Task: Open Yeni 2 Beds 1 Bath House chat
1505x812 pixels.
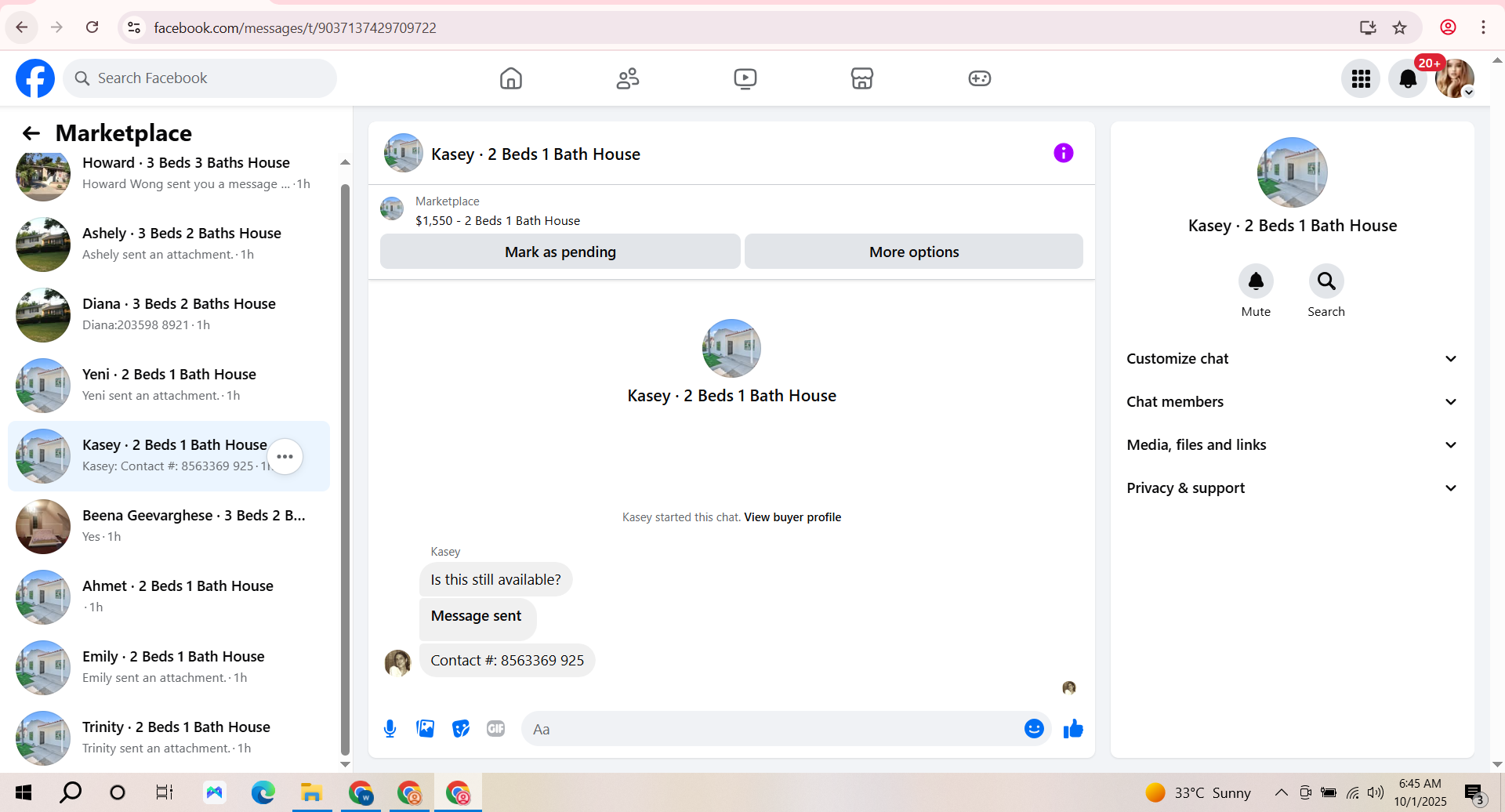Action: coord(169,386)
